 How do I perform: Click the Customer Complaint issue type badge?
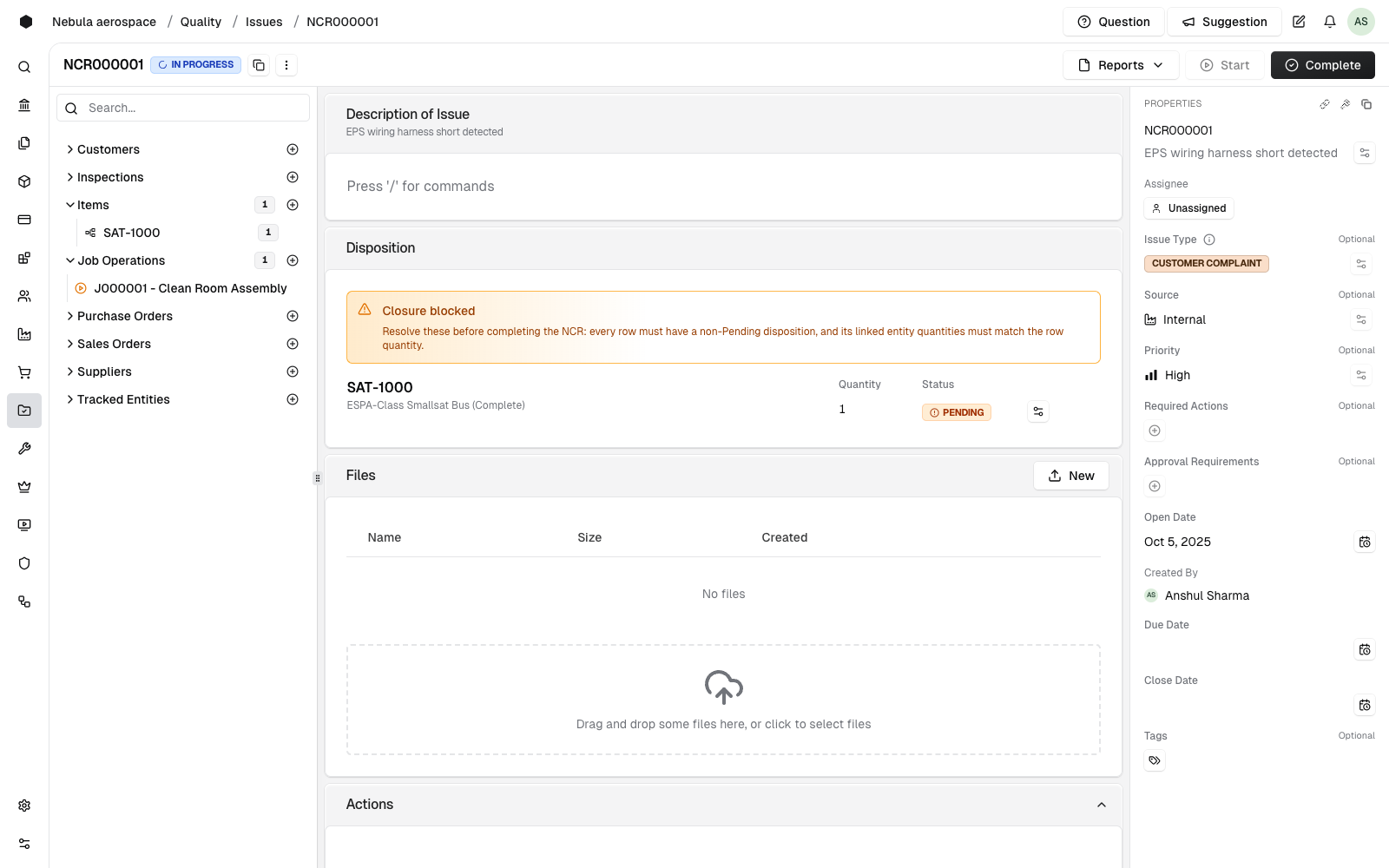pos(1207,264)
